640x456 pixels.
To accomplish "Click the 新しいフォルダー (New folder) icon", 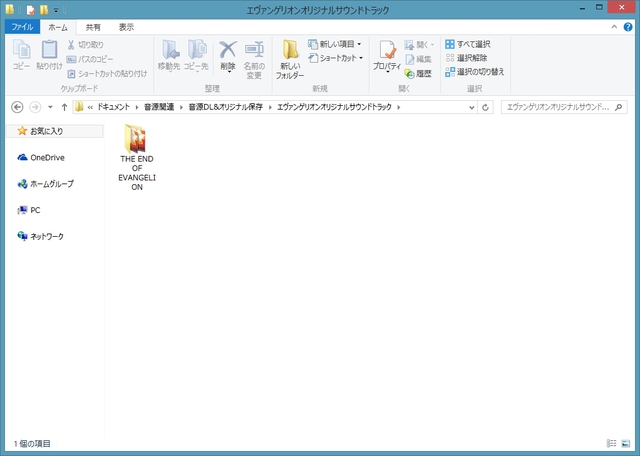I will (290, 60).
